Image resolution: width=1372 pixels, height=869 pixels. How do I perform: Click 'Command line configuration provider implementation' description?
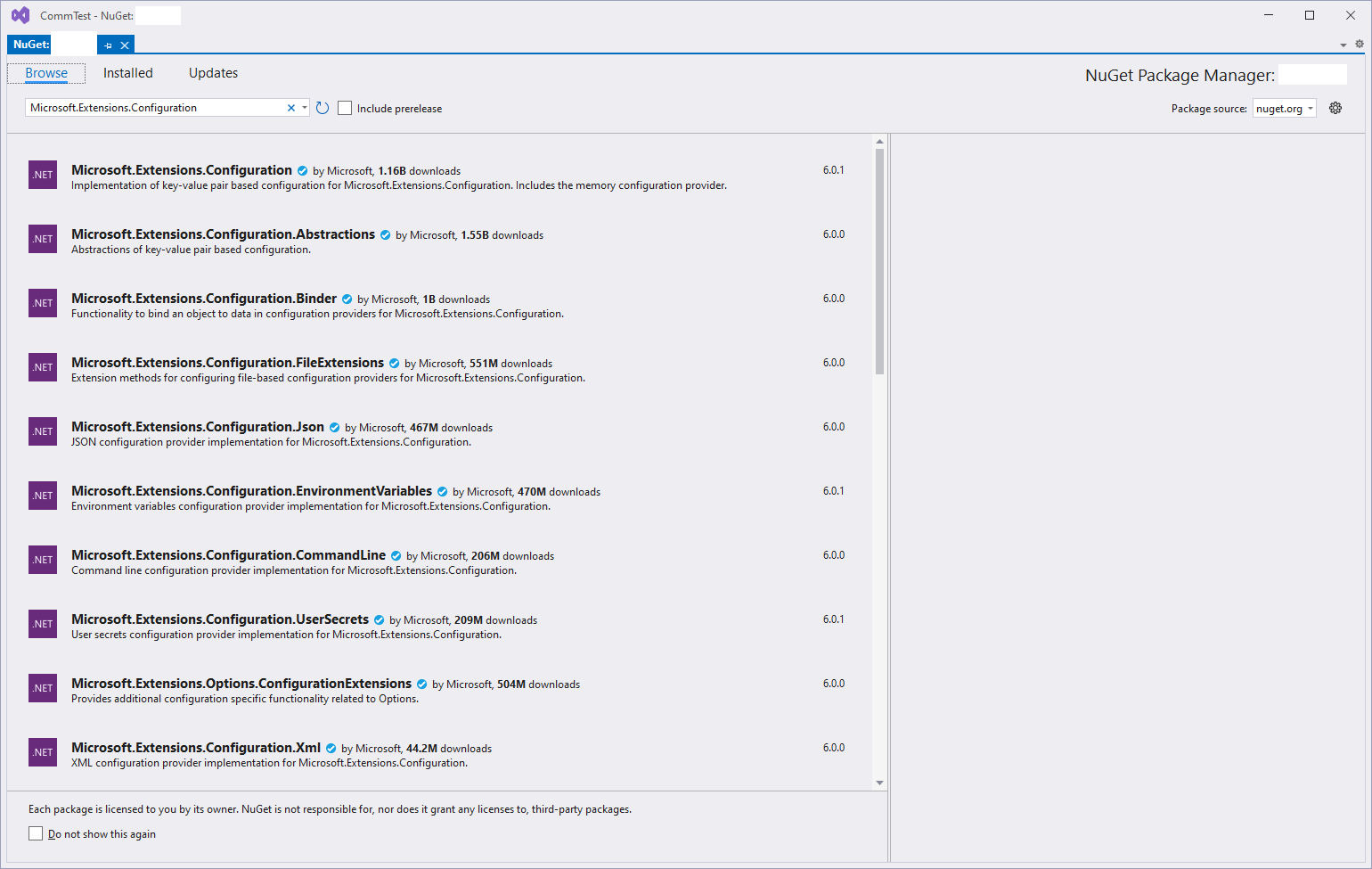[x=294, y=570]
